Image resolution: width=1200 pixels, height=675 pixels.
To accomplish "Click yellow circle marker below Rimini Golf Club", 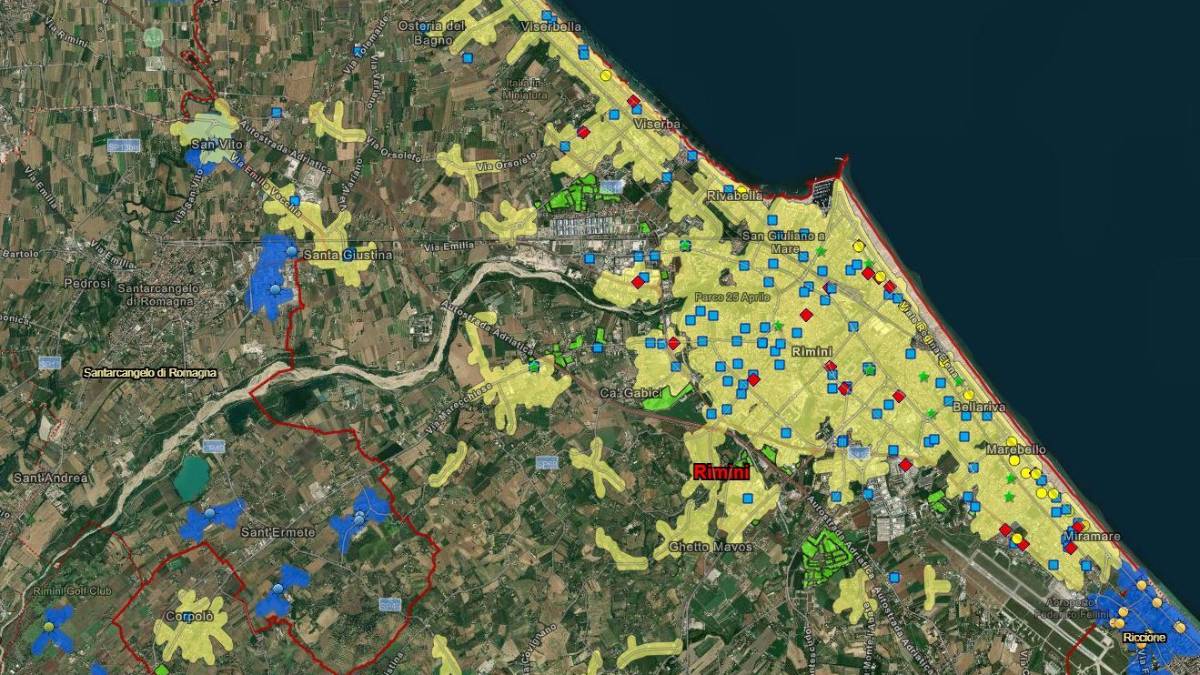I will coord(47,626).
